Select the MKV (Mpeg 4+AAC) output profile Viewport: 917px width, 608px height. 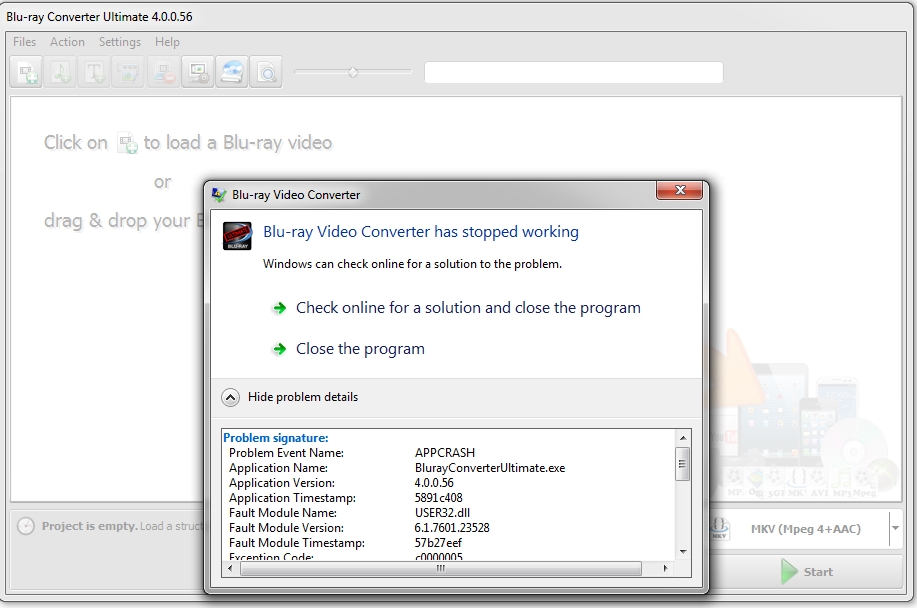pyautogui.click(x=805, y=529)
